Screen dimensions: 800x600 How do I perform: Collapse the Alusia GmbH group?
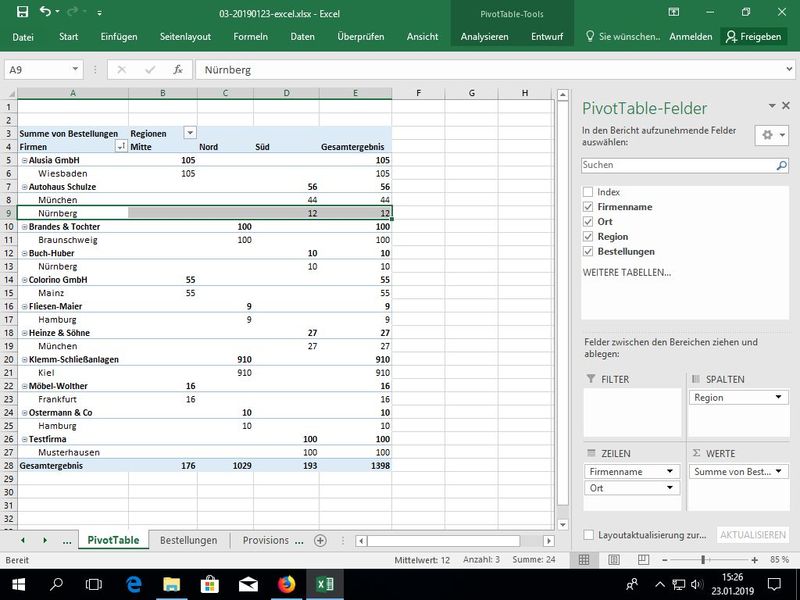point(24,160)
